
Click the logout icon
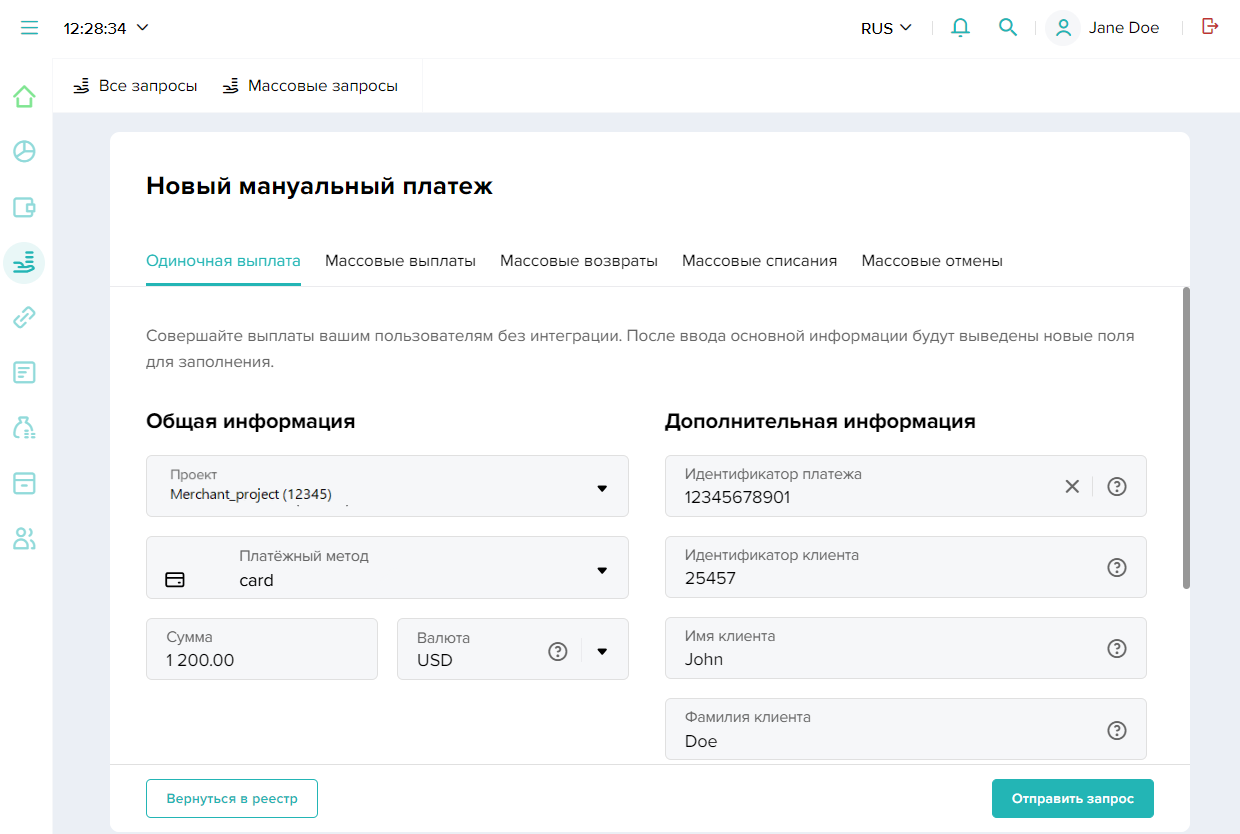tap(1210, 27)
